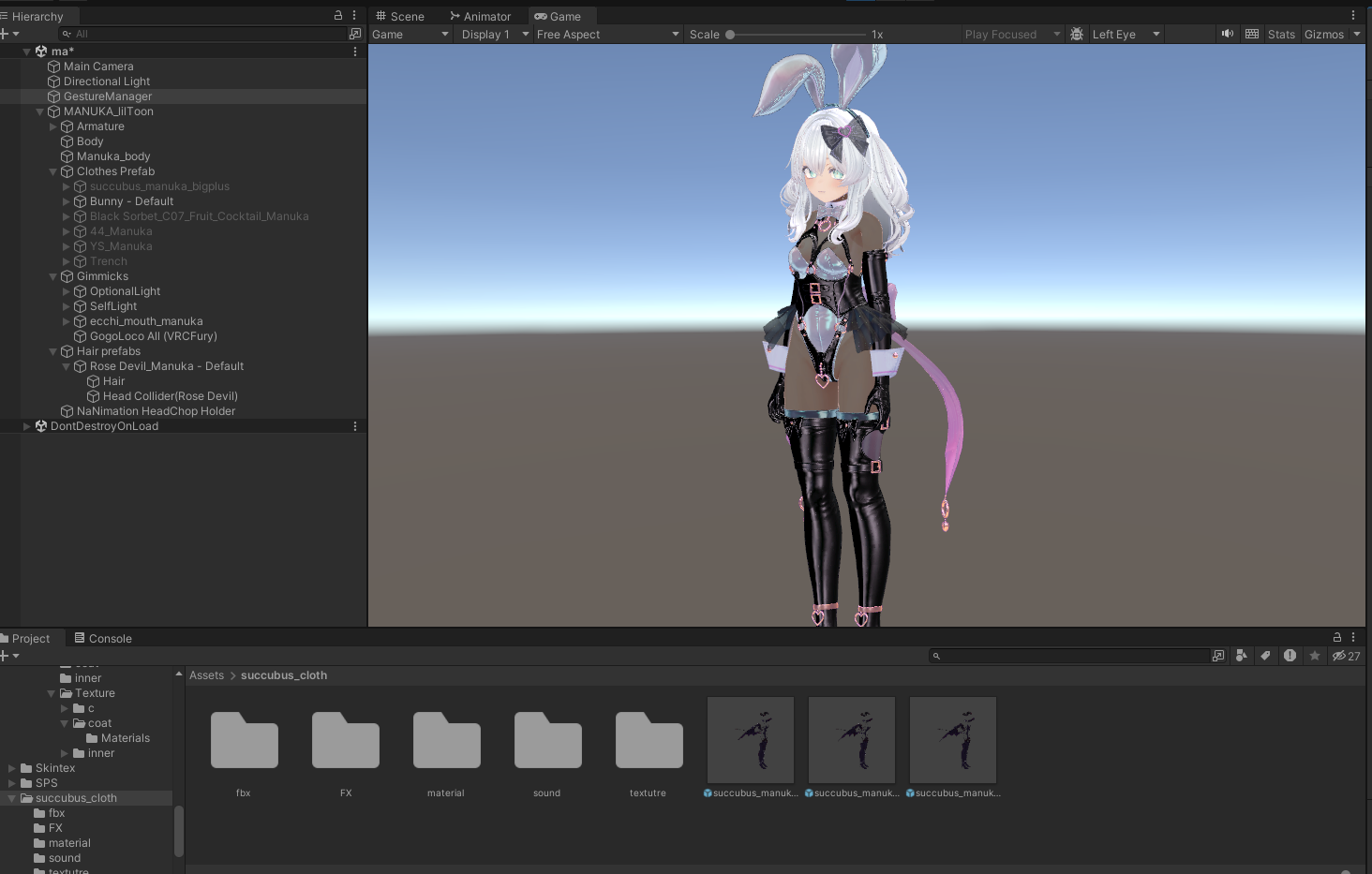Select succubus_cloth folder in Project tree
Image resolution: width=1372 pixels, height=874 pixels.
tap(76, 798)
